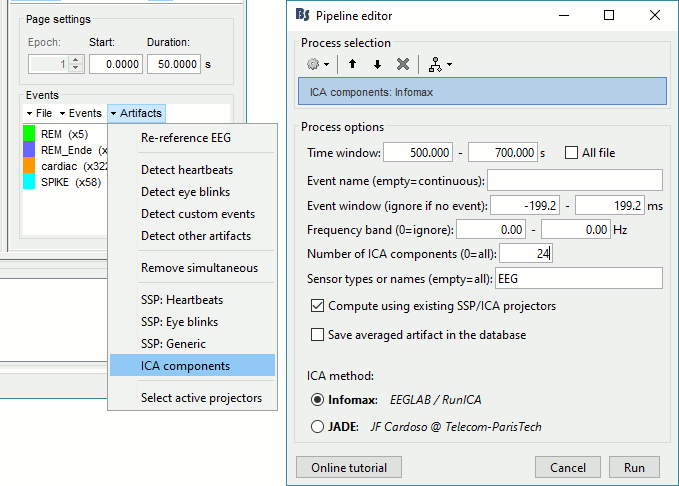Viewport: 679px width, 486px height.
Task: Delete selected process with X icon
Action: pos(402,64)
